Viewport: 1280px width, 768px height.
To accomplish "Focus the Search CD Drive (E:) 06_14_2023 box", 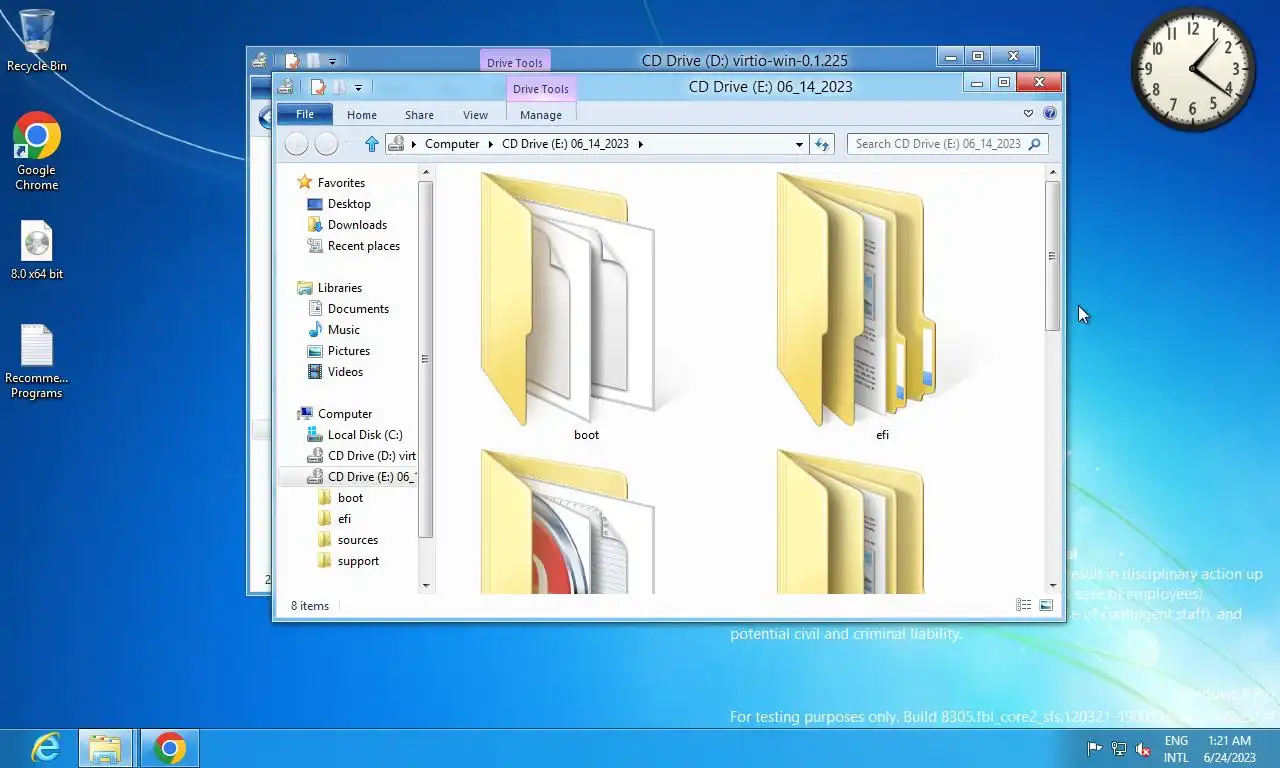I will click(x=947, y=144).
